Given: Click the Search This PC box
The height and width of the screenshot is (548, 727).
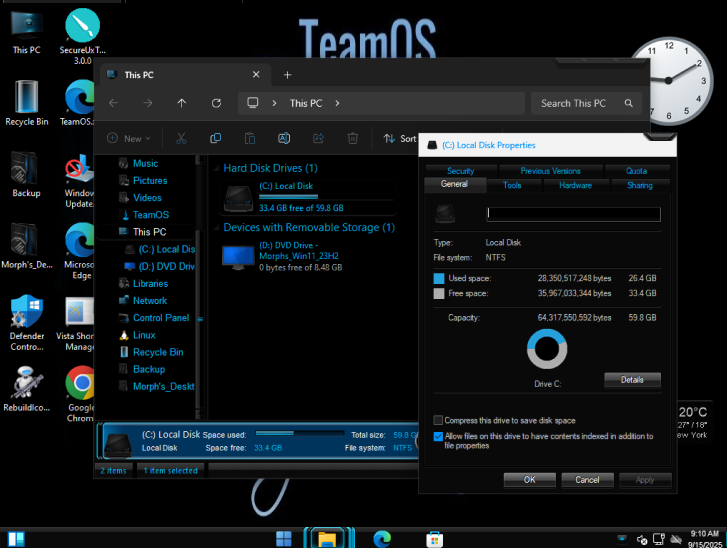Looking at the screenshot, I should [x=586, y=103].
